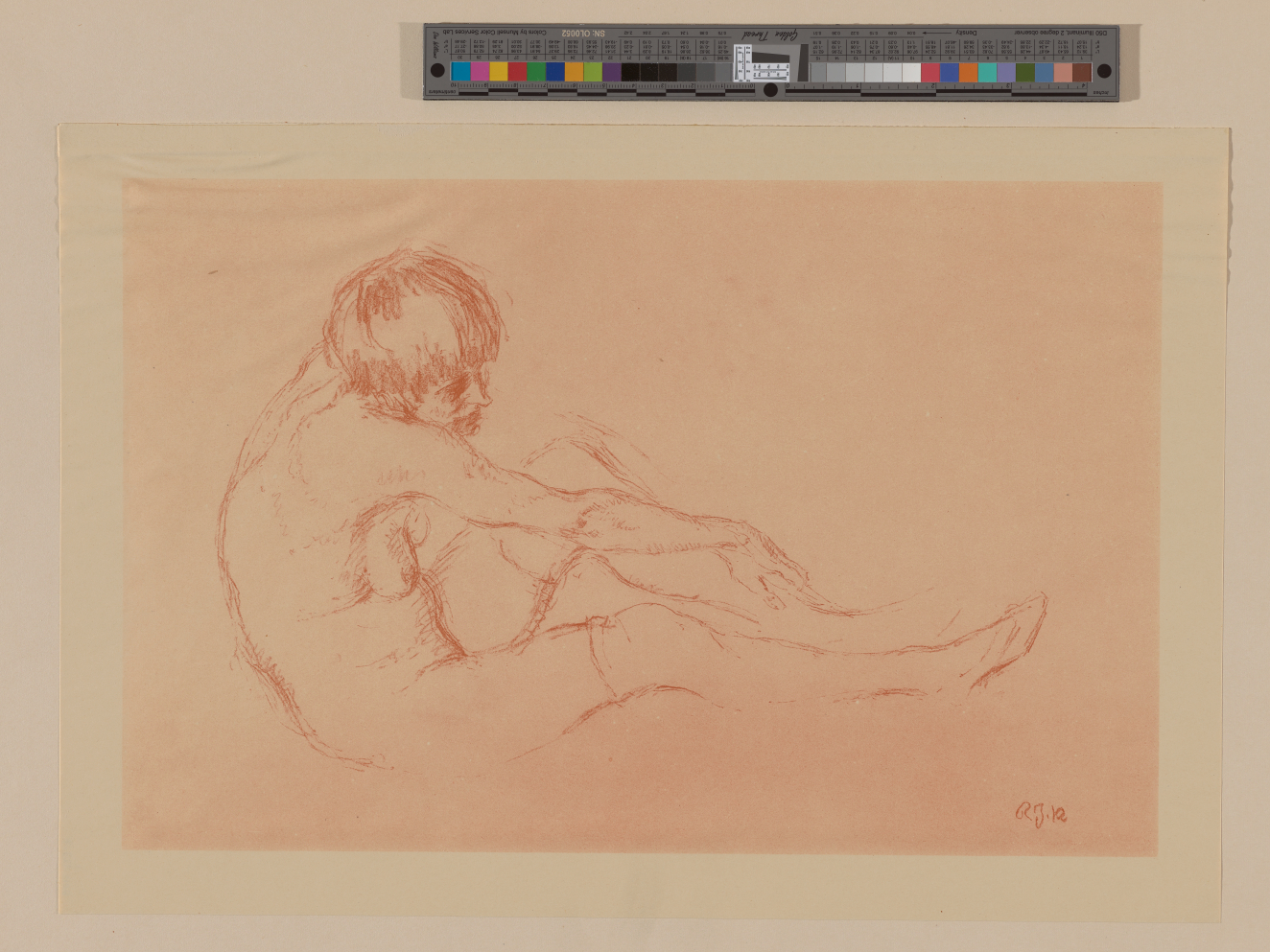
Task: Click the yellow patch on the color chart
Action: click(x=499, y=71)
